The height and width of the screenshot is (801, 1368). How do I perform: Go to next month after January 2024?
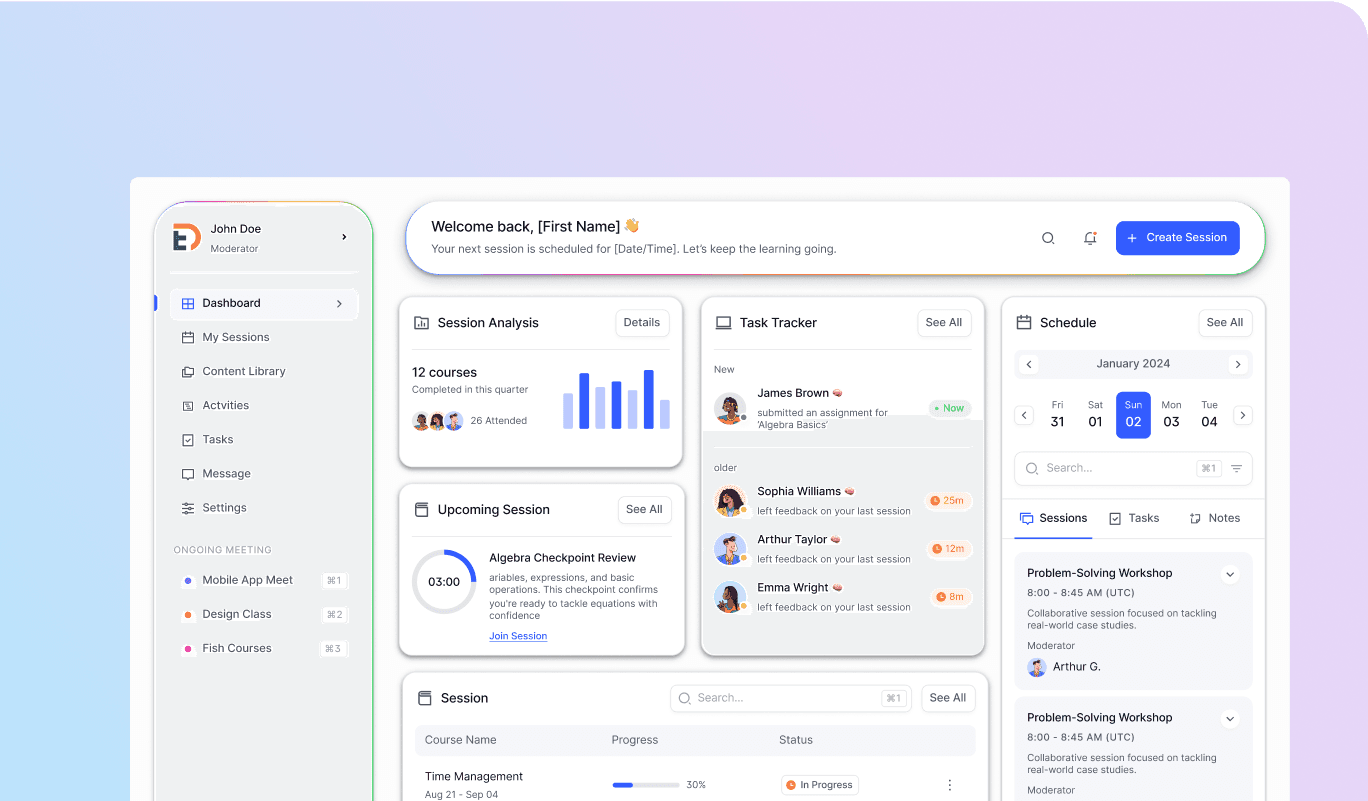click(1238, 365)
